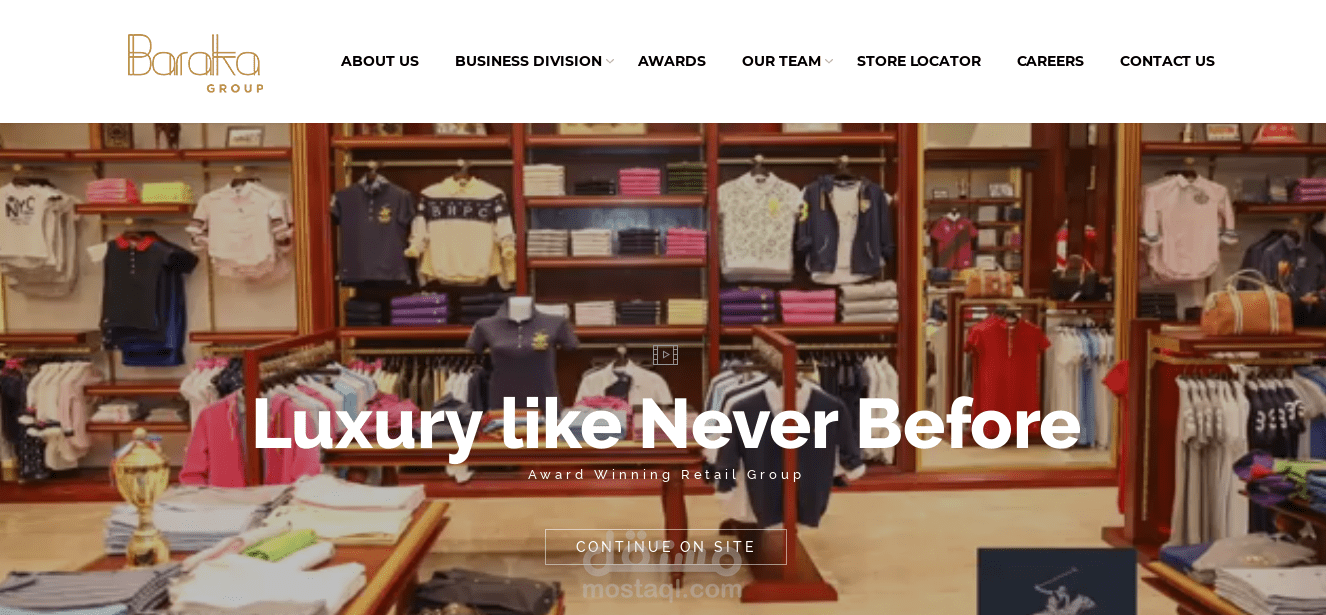Image resolution: width=1326 pixels, height=615 pixels.
Task: Expand the Business Division dropdown arrow
Action: (610, 62)
